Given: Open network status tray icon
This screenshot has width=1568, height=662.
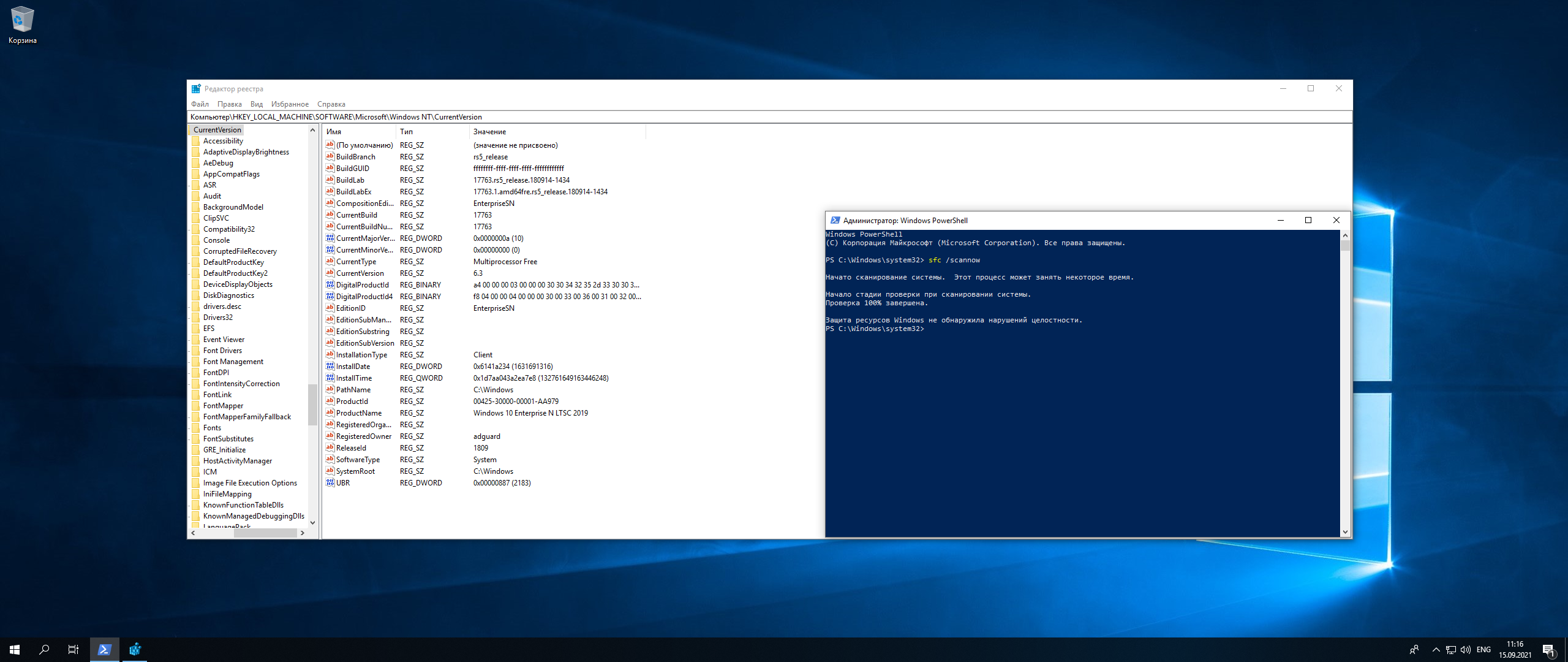Looking at the screenshot, I should [1451, 650].
